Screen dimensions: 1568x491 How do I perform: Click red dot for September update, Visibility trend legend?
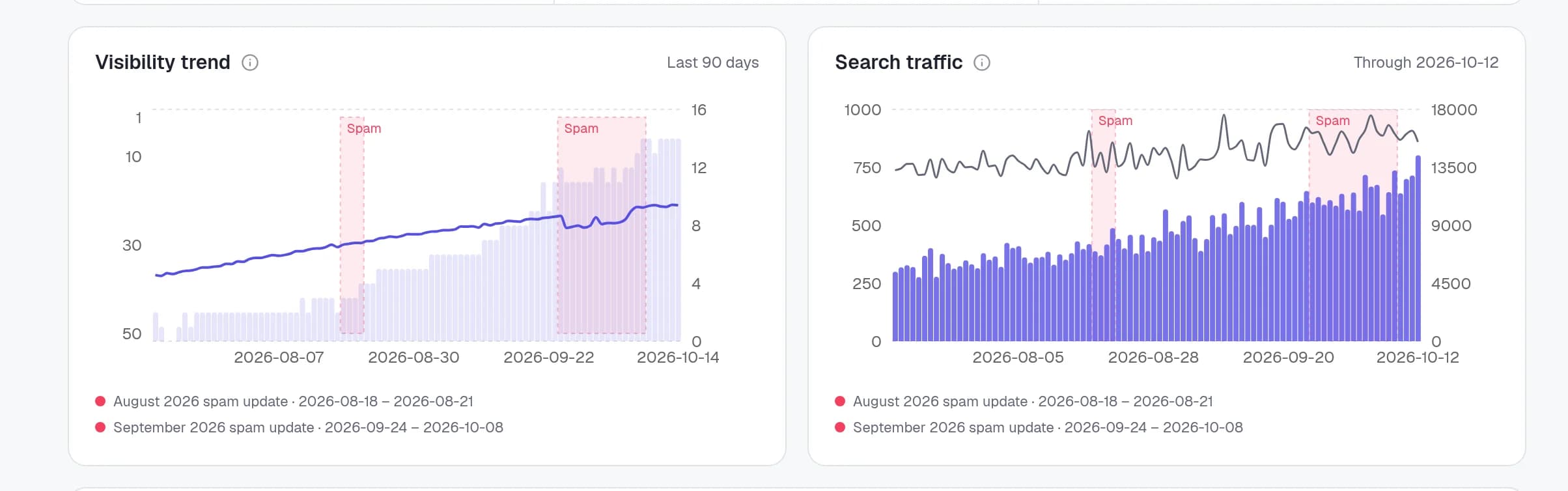tap(100, 427)
